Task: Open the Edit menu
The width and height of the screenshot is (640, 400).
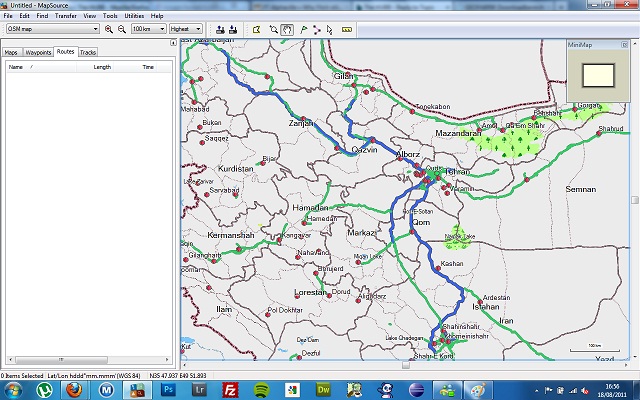Action: point(24,16)
